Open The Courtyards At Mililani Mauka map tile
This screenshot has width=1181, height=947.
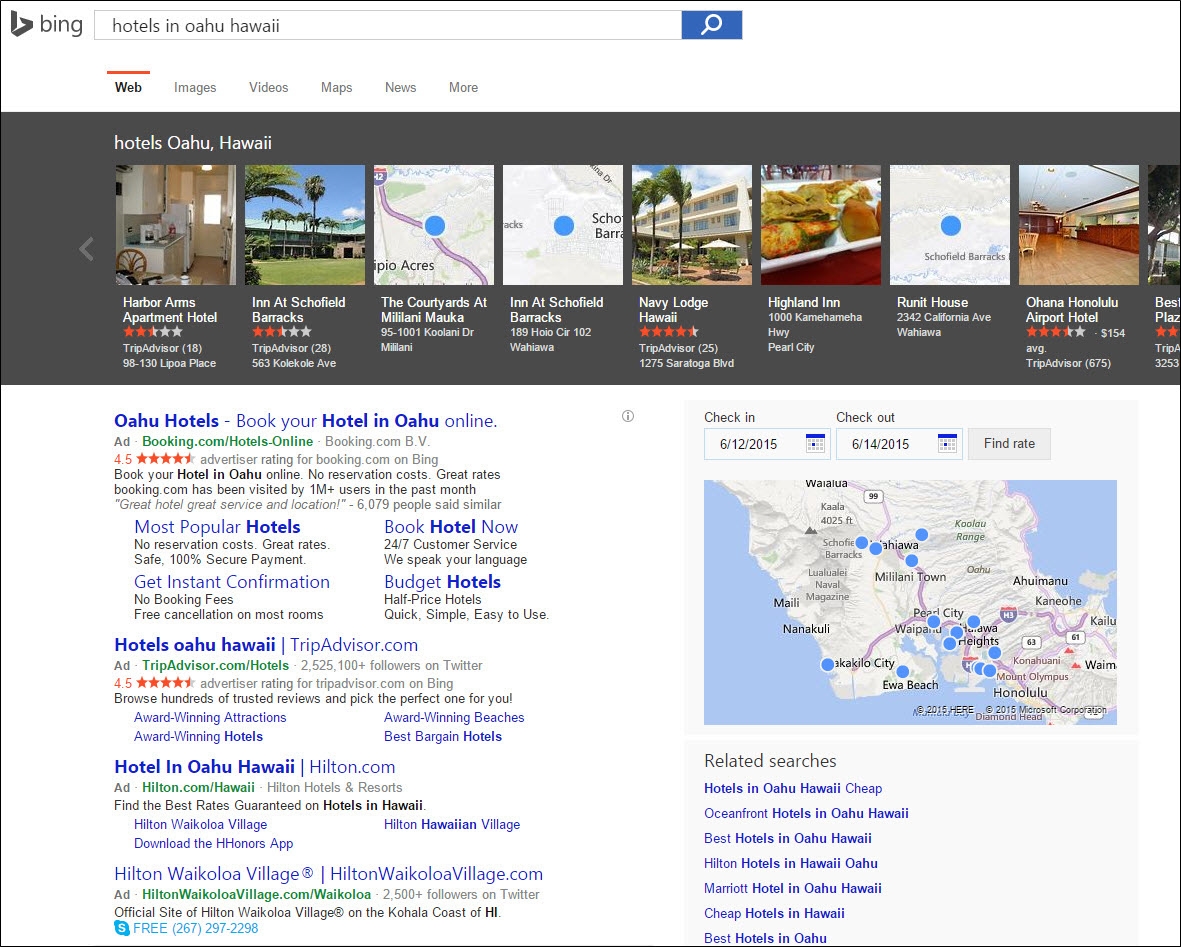[x=434, y=225]
